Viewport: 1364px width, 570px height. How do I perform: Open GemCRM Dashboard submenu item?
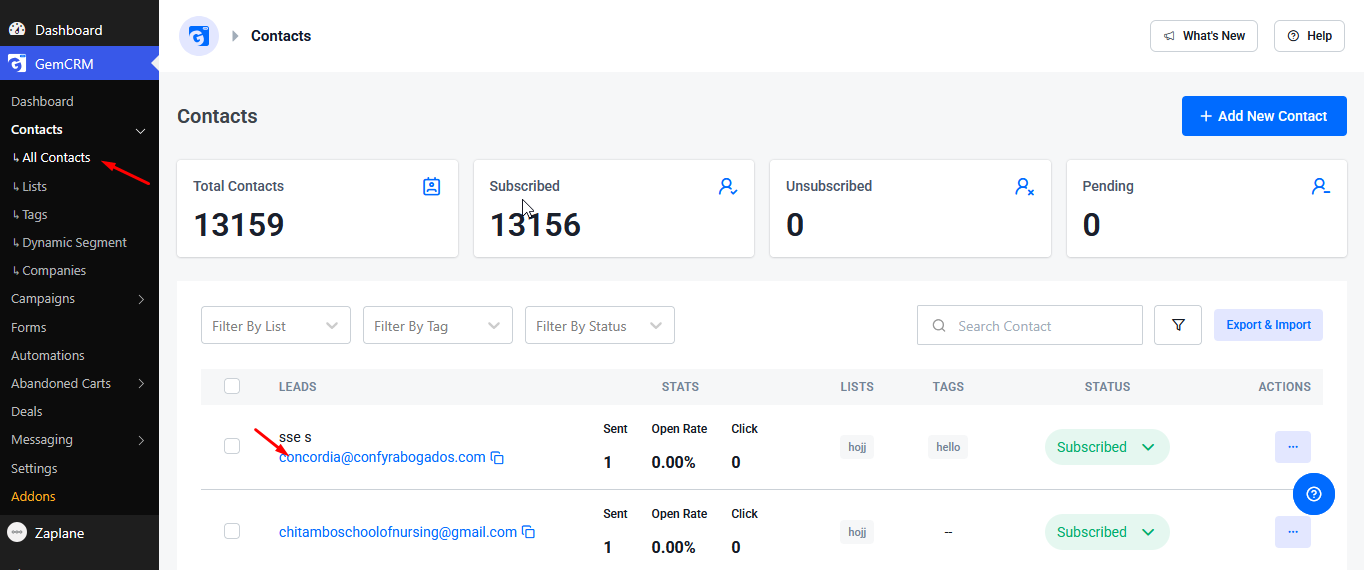[x=42, y=101]
